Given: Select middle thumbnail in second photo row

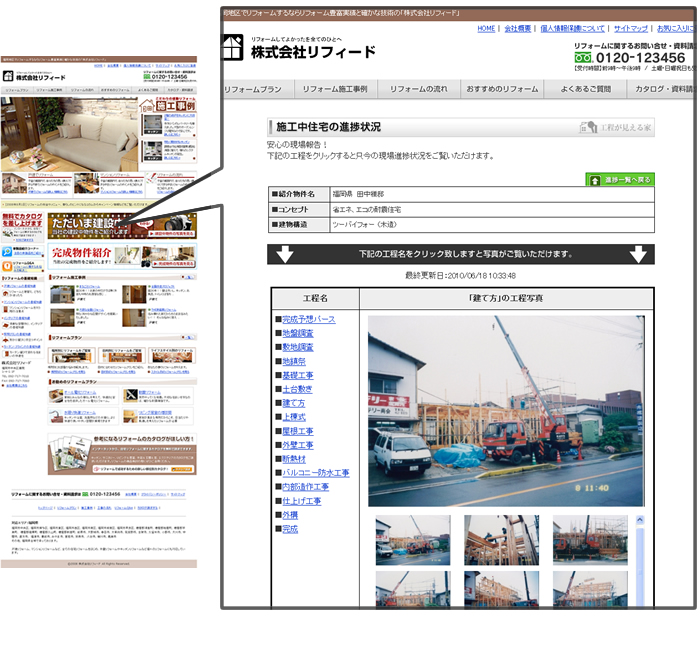Looking at the screenshot, I should (x=501, y=588).
